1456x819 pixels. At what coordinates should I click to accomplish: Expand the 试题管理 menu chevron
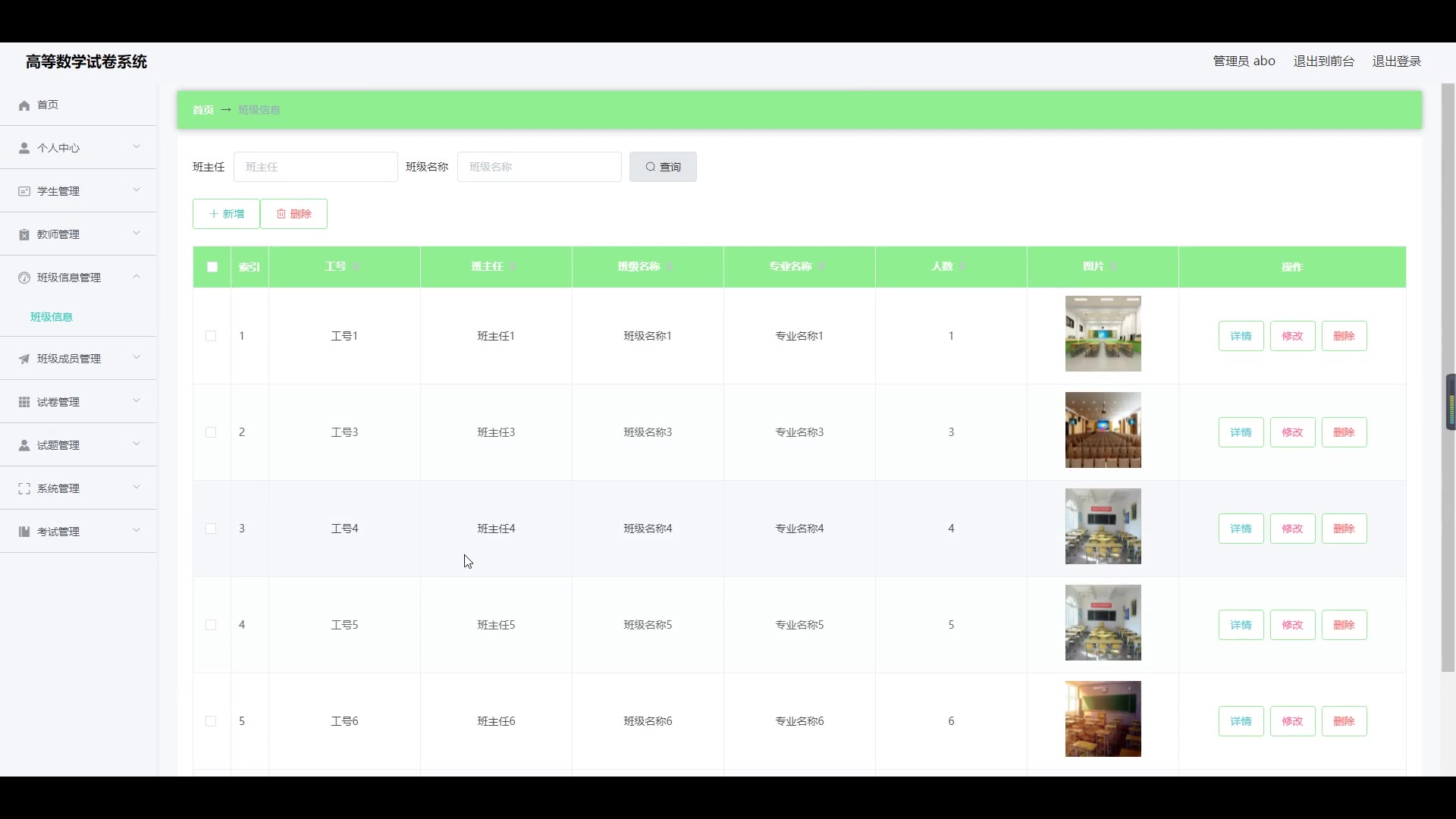pos(136,444)
